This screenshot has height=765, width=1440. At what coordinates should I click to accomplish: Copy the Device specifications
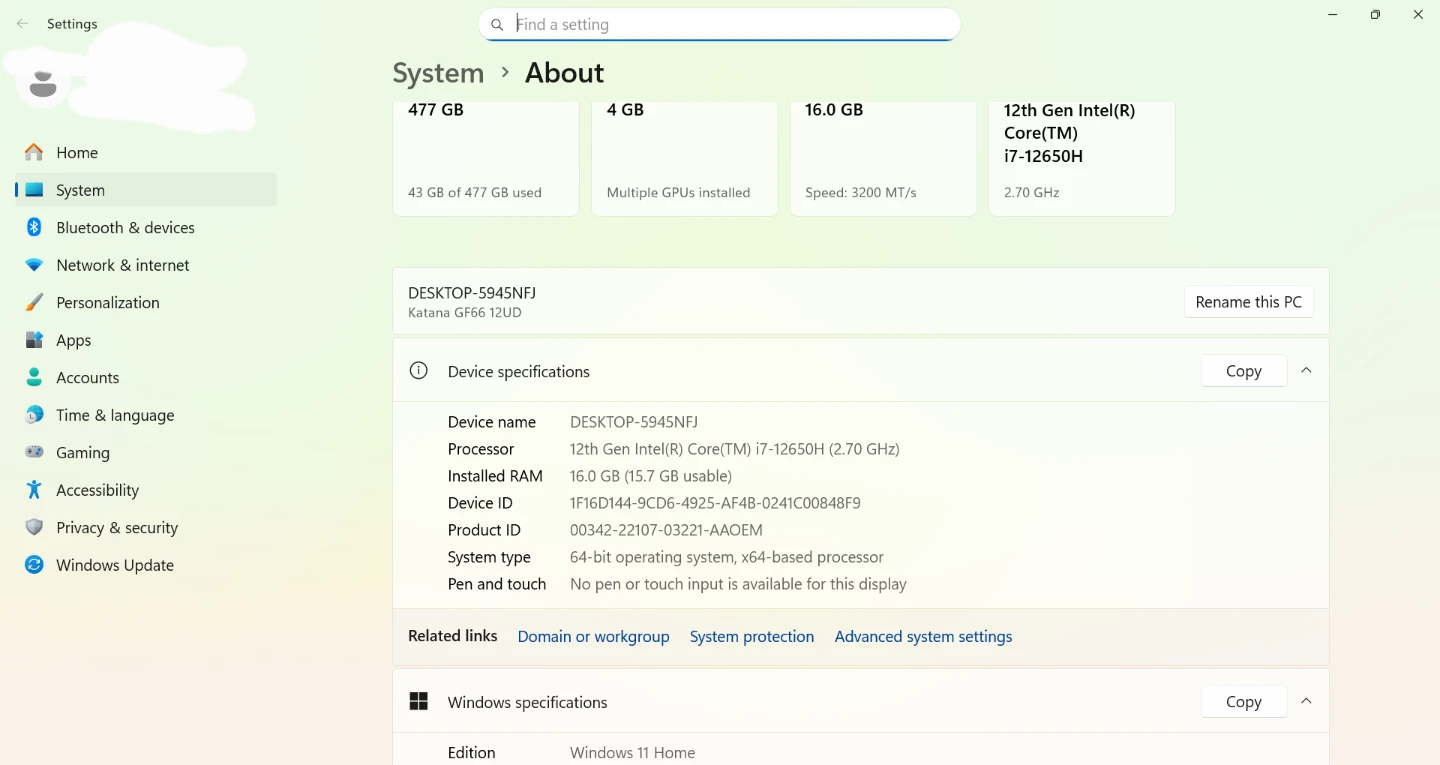point(1244,371)
